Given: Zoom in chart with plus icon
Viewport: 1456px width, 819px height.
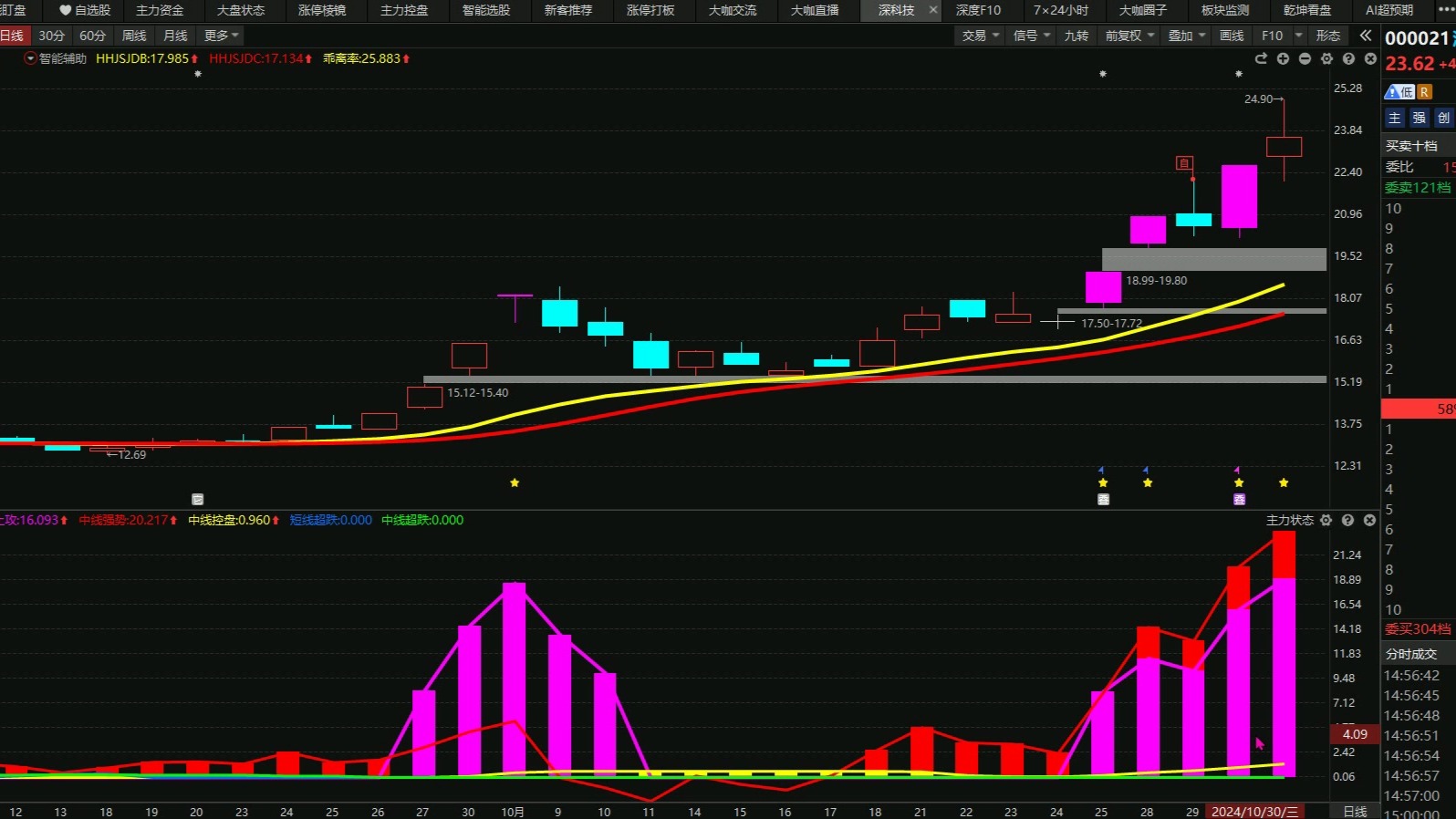Looking at the screenshot, I should [1283, 58].
